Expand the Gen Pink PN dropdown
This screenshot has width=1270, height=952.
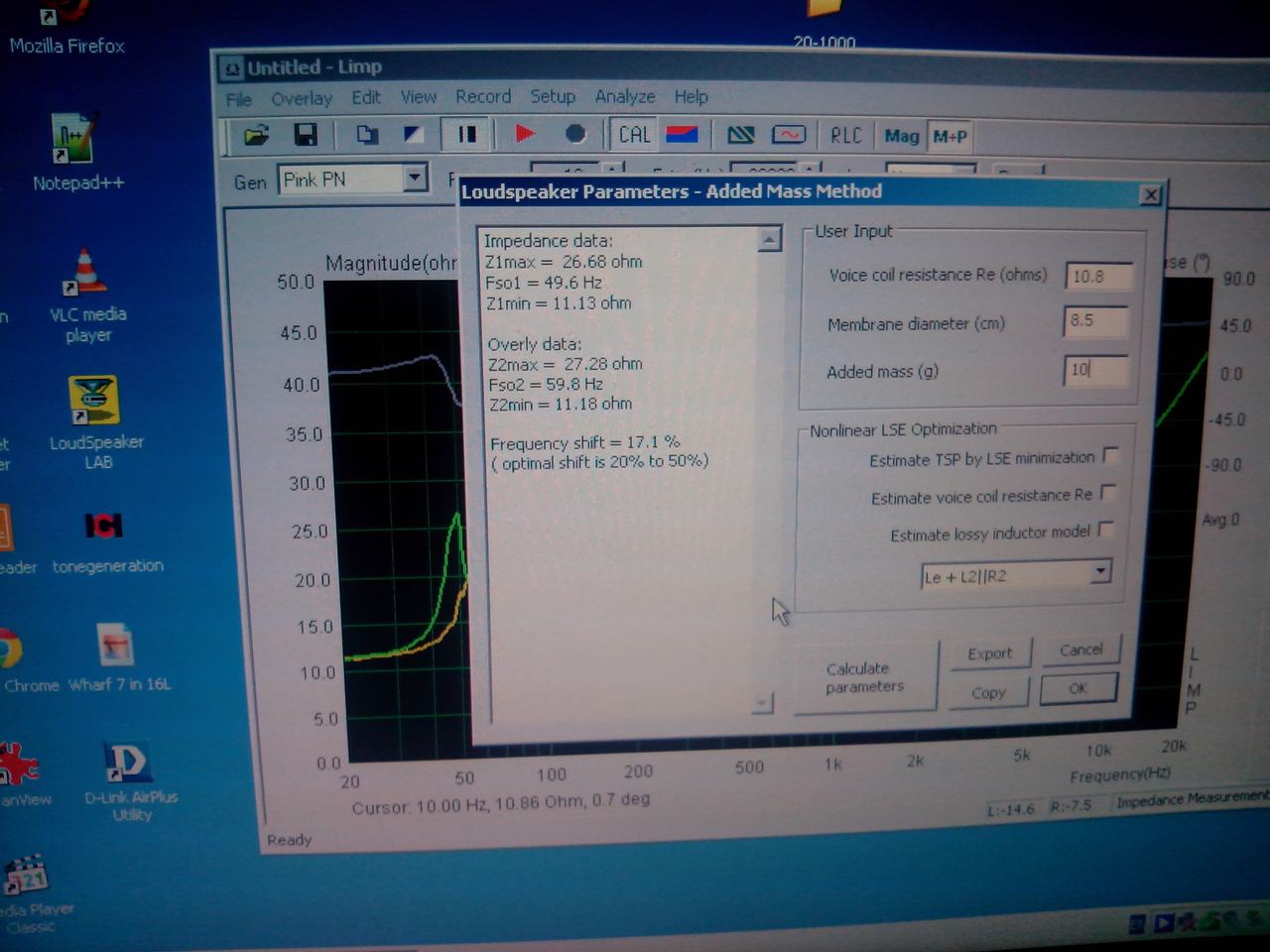(416, 178)
